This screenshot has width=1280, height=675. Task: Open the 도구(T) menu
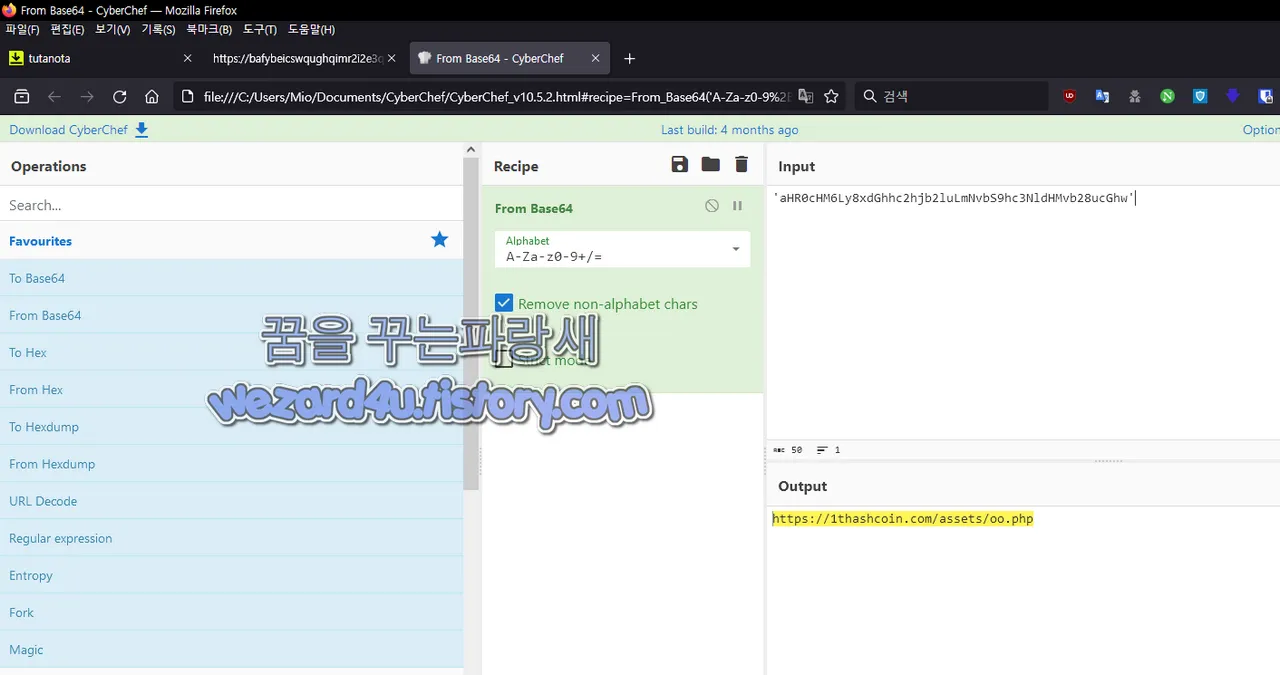(260, 30)
